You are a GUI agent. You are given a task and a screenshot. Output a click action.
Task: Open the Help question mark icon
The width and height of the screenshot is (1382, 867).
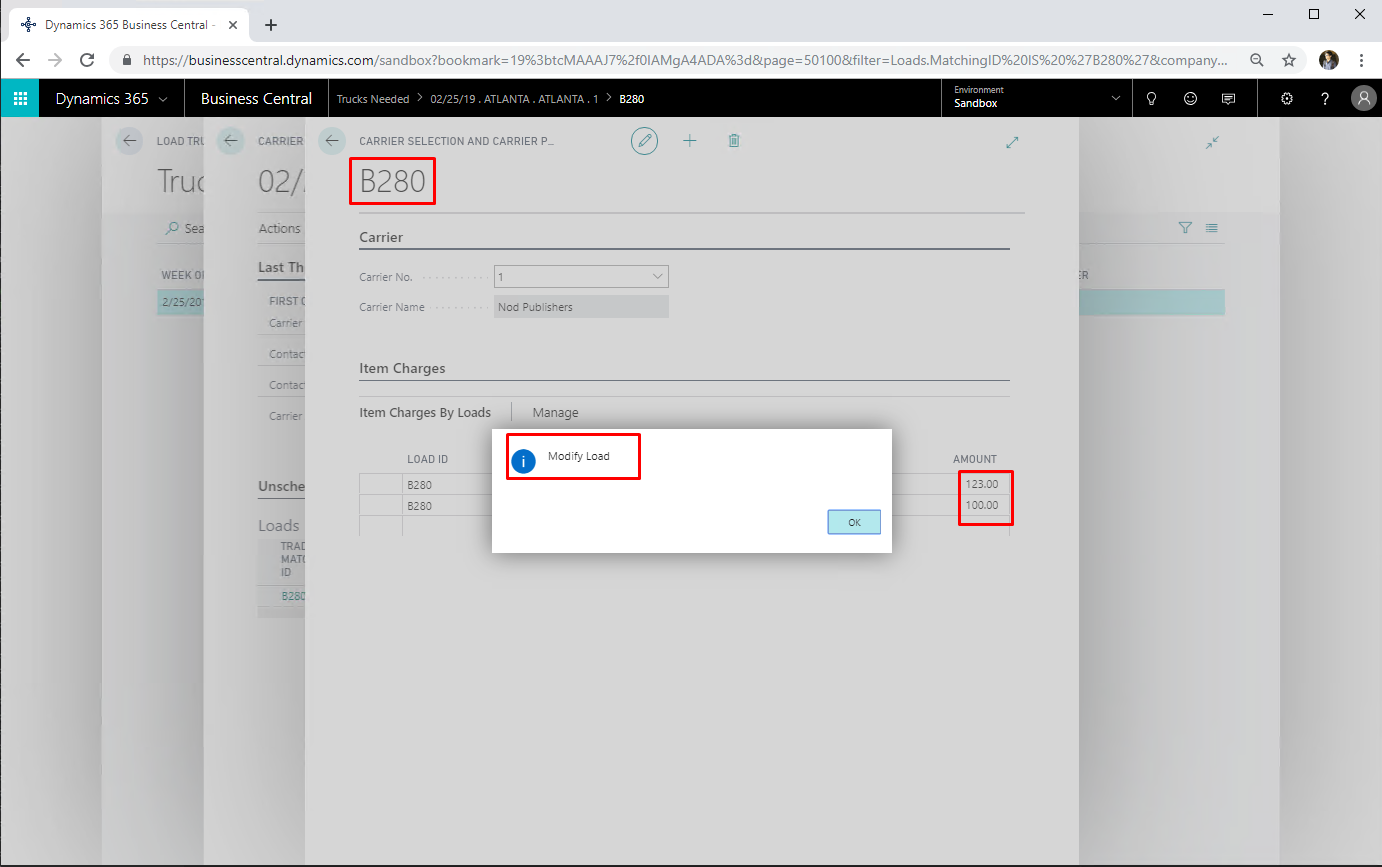(1325, 99)
